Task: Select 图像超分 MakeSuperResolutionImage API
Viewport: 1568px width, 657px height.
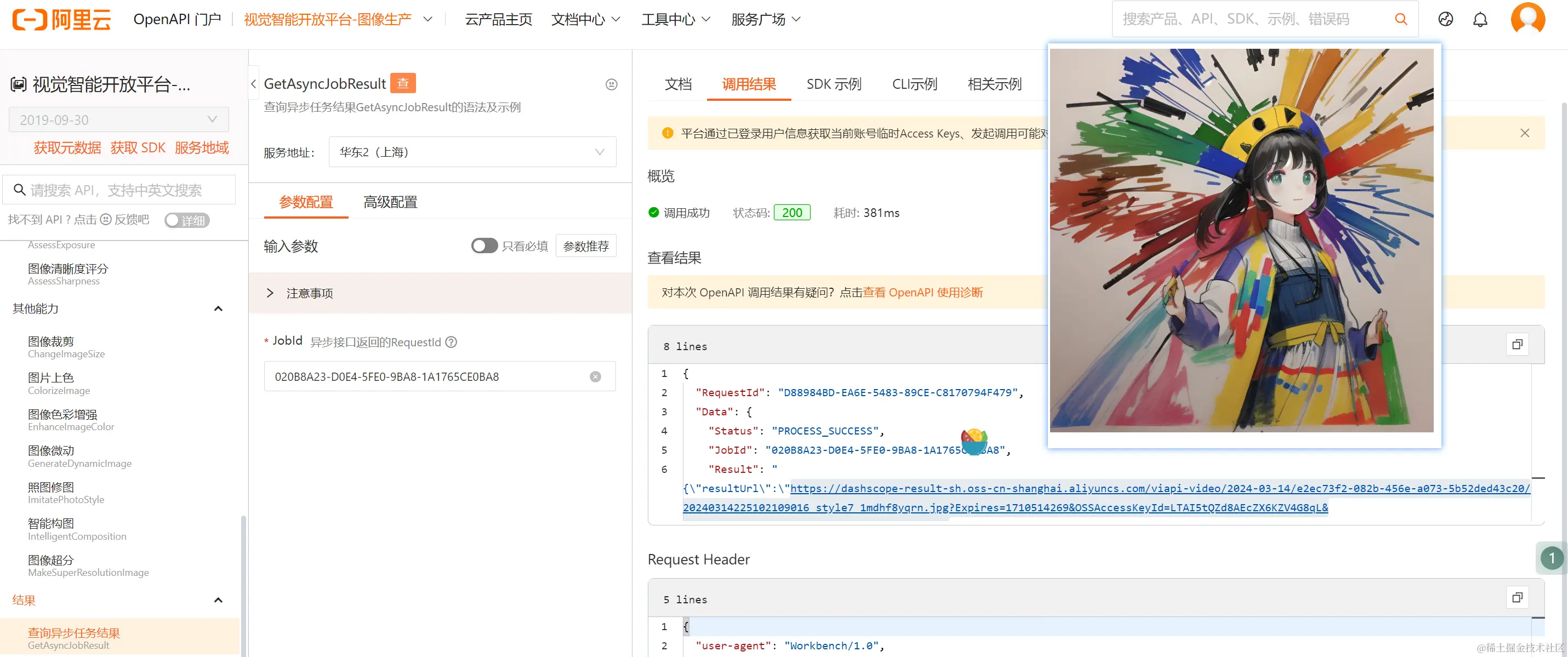Action: tap(88, 565)
